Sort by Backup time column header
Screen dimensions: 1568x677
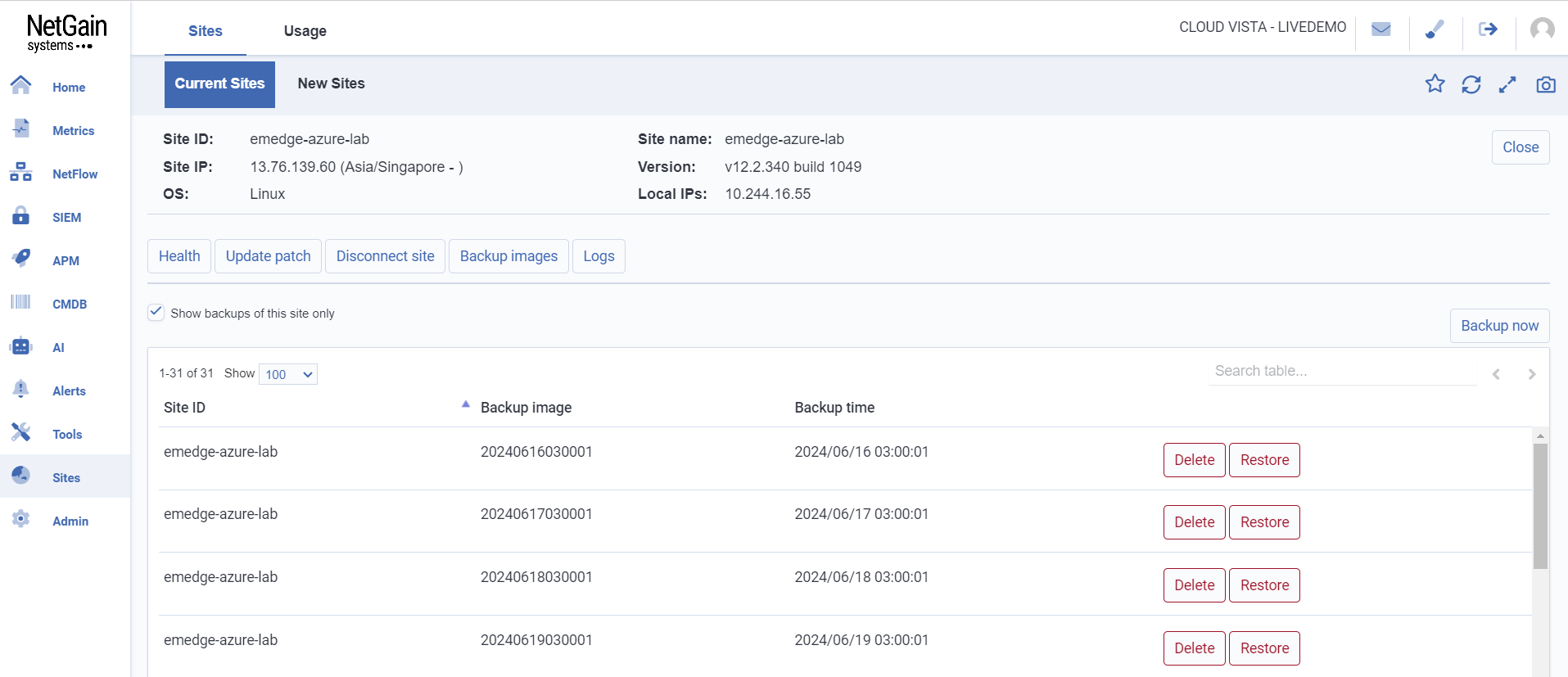click(834, 408)
